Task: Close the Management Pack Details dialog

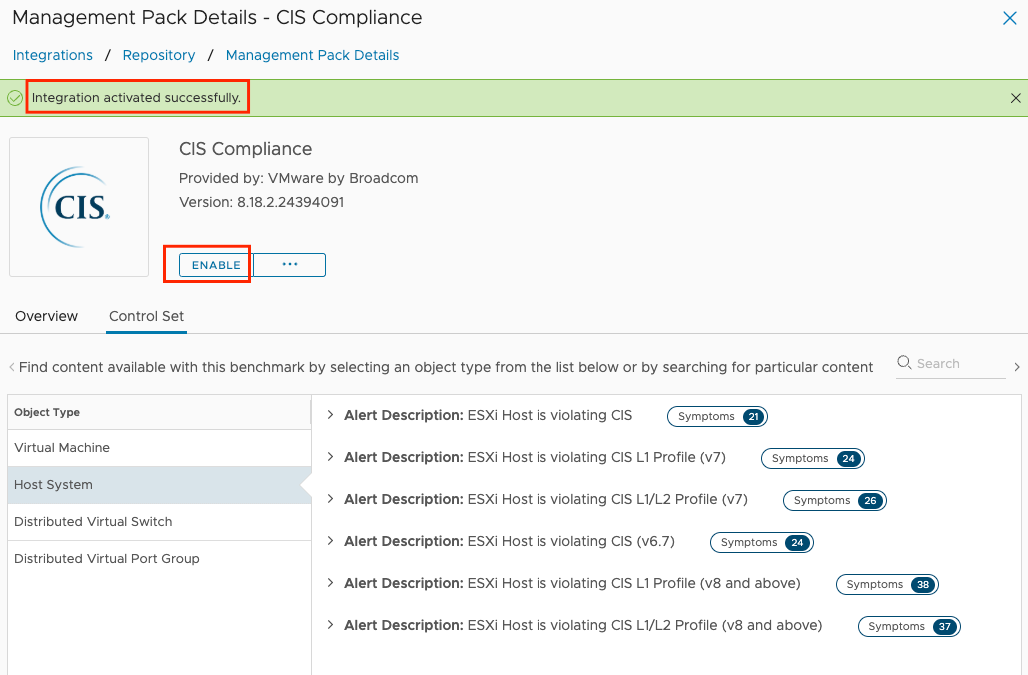Action: click(x=1010, y=18)
